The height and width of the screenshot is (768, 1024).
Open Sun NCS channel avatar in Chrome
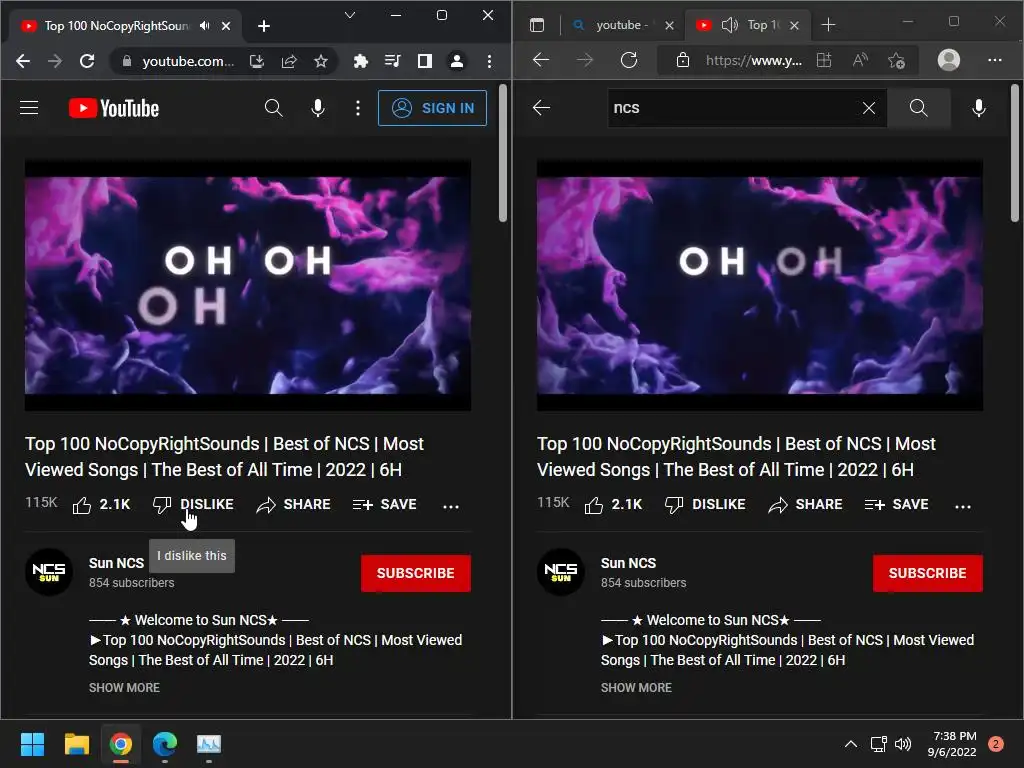tap(49, 572)
